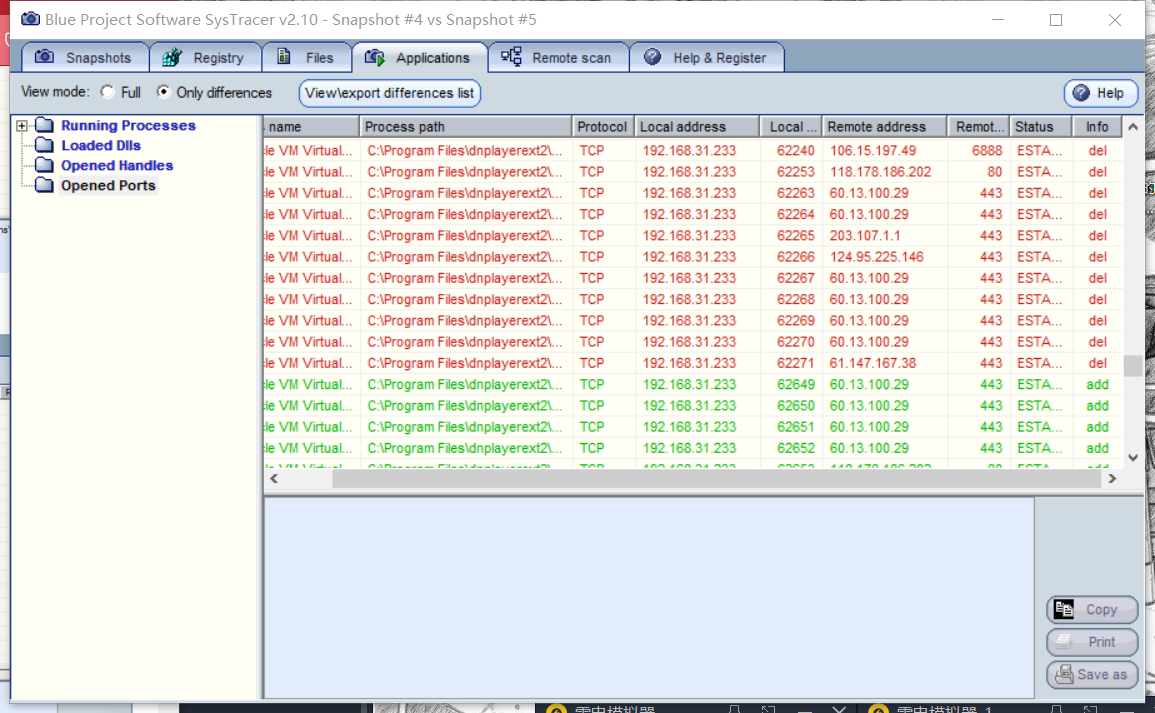Click the add info cell for port 62652
This screenshot has width=1155, height=713.
coord(1097,448)
